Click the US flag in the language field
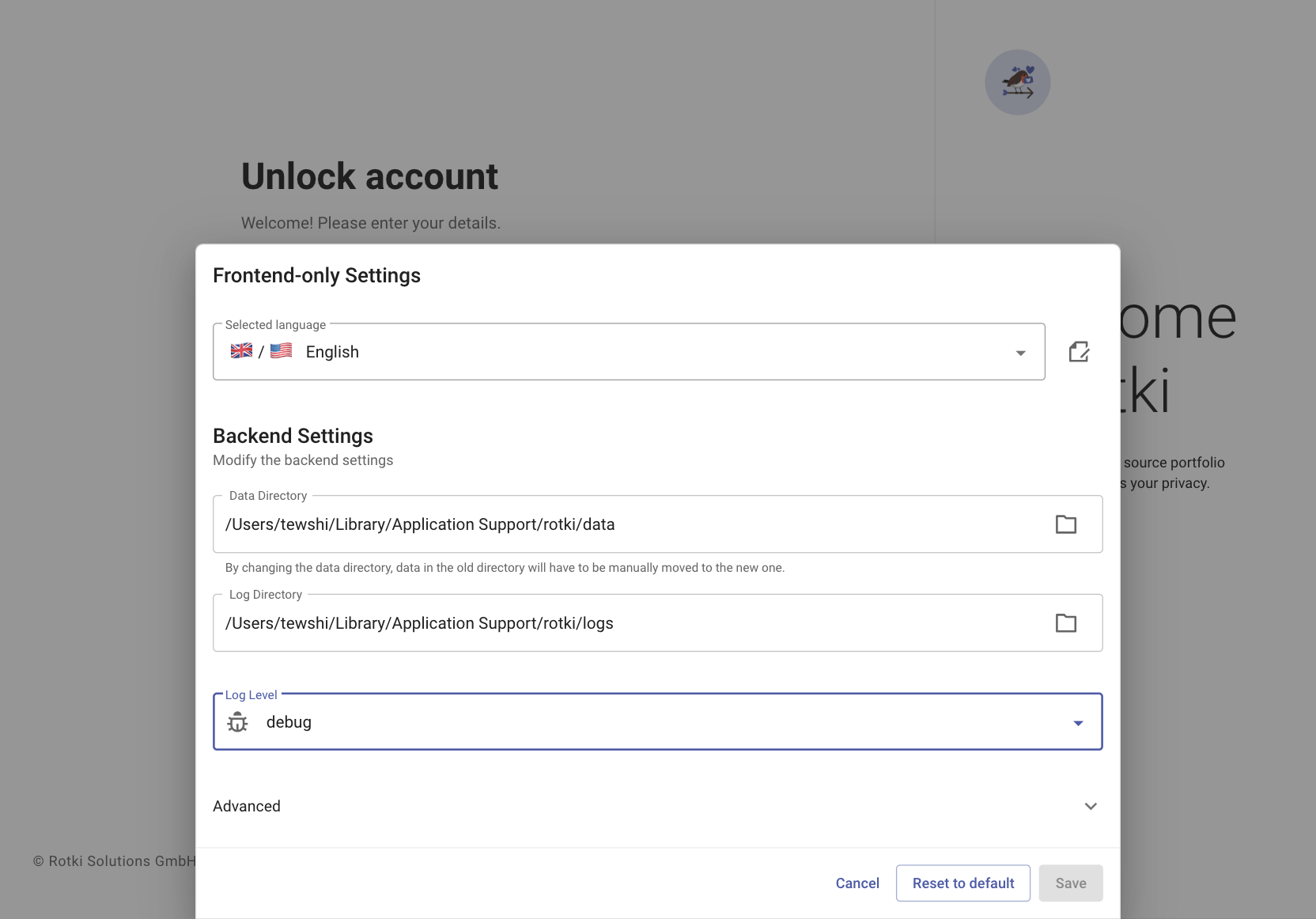 [x=281, y=351]
